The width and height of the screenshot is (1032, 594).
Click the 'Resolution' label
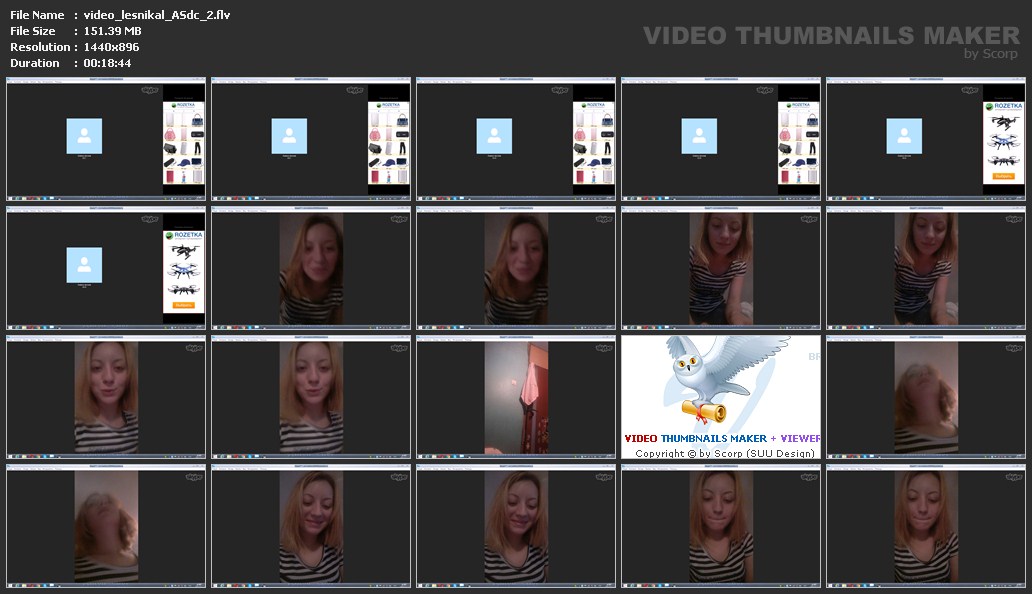pos(40,47)
